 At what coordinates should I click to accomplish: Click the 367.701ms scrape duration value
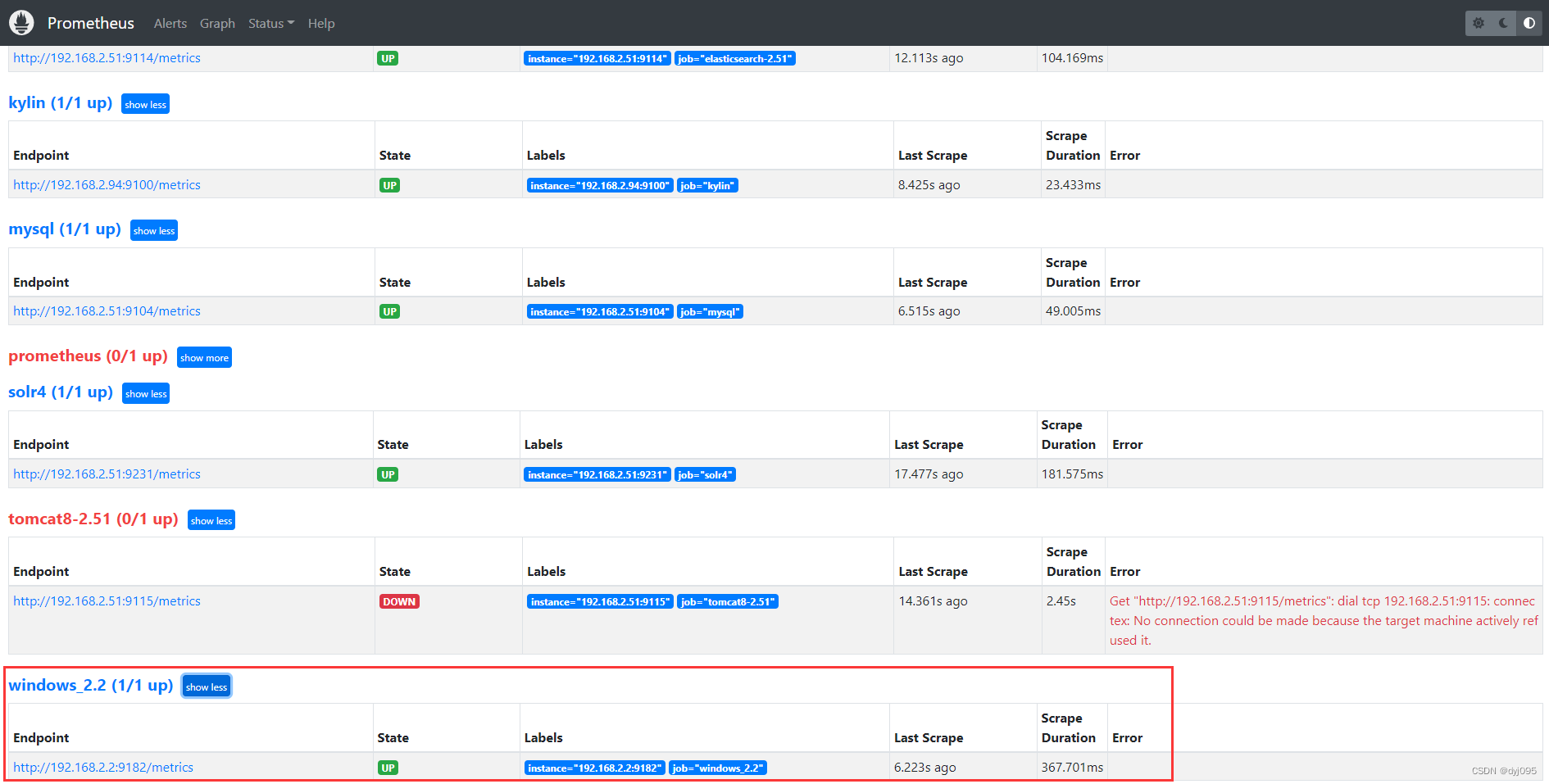(1072, 768)
